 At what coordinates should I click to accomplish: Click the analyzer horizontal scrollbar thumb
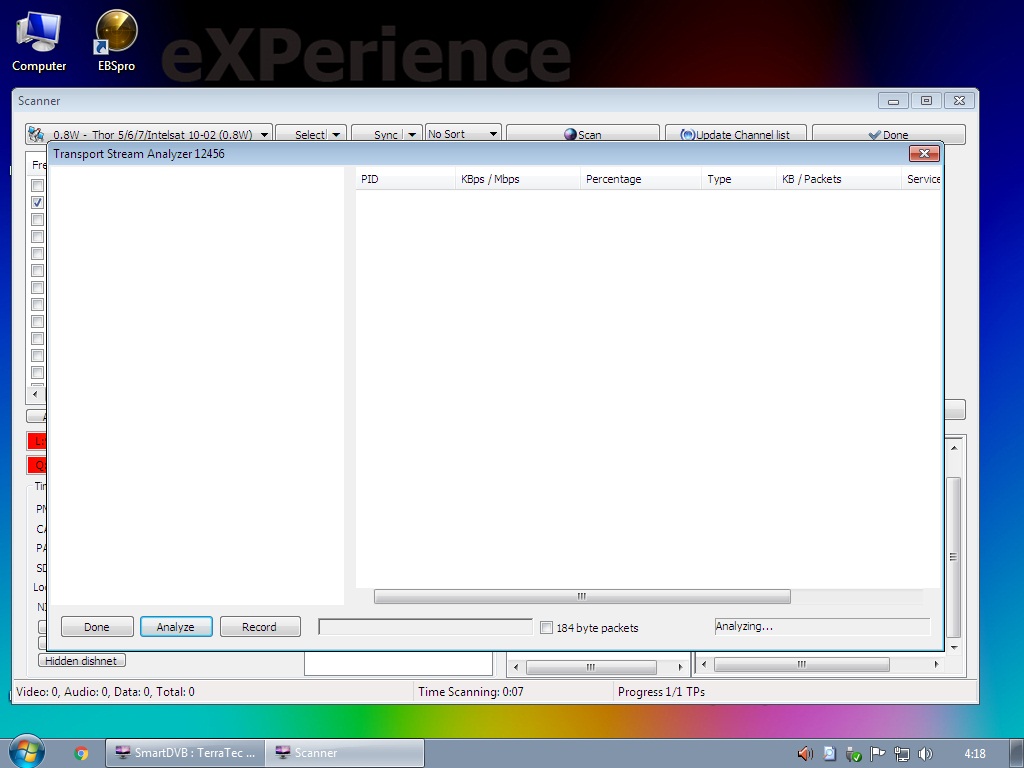[x=582, y=596]
